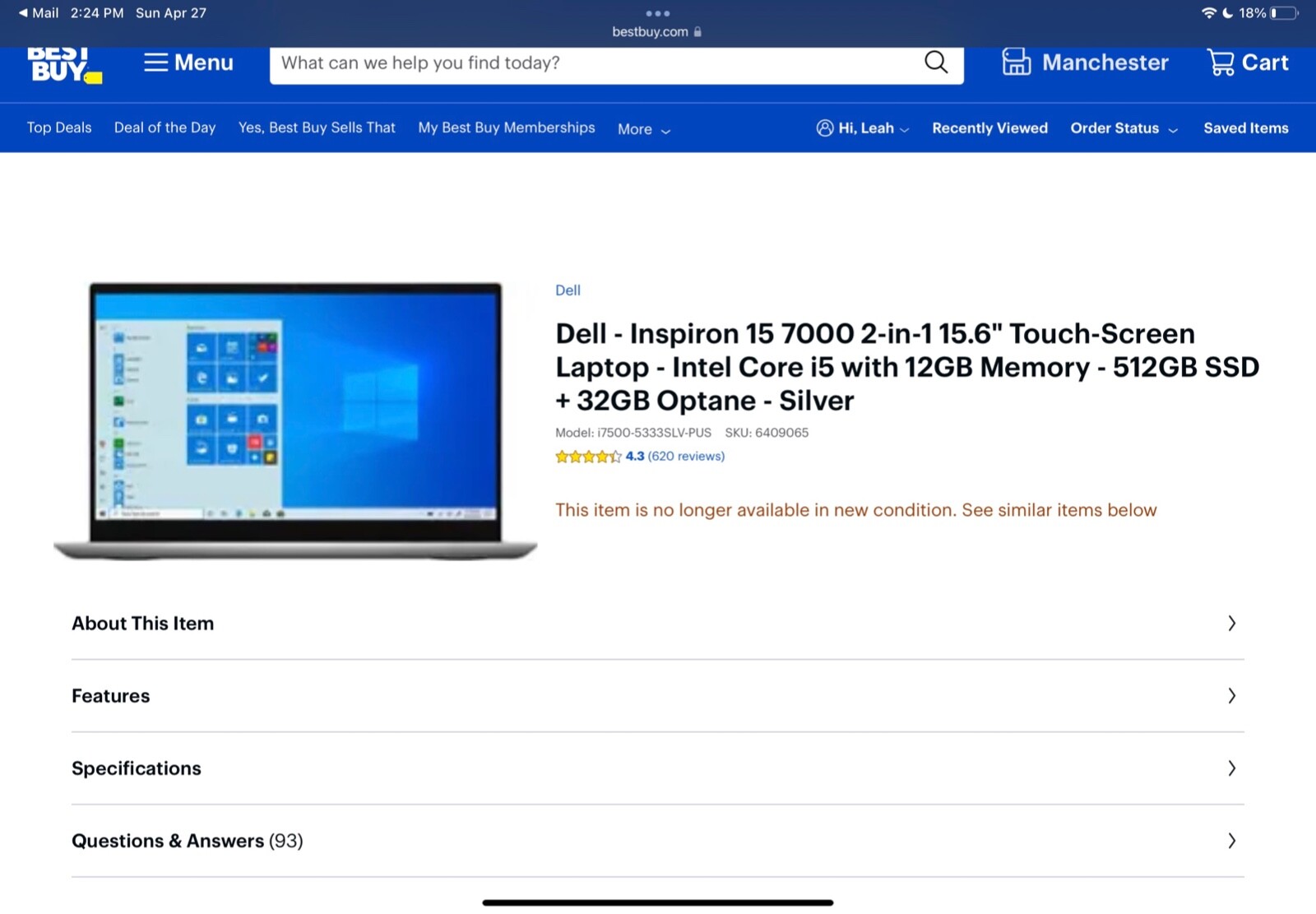Screen dimensions: 1316x914
Task: Open Deal of the Day
Action: tap(164, 128)
